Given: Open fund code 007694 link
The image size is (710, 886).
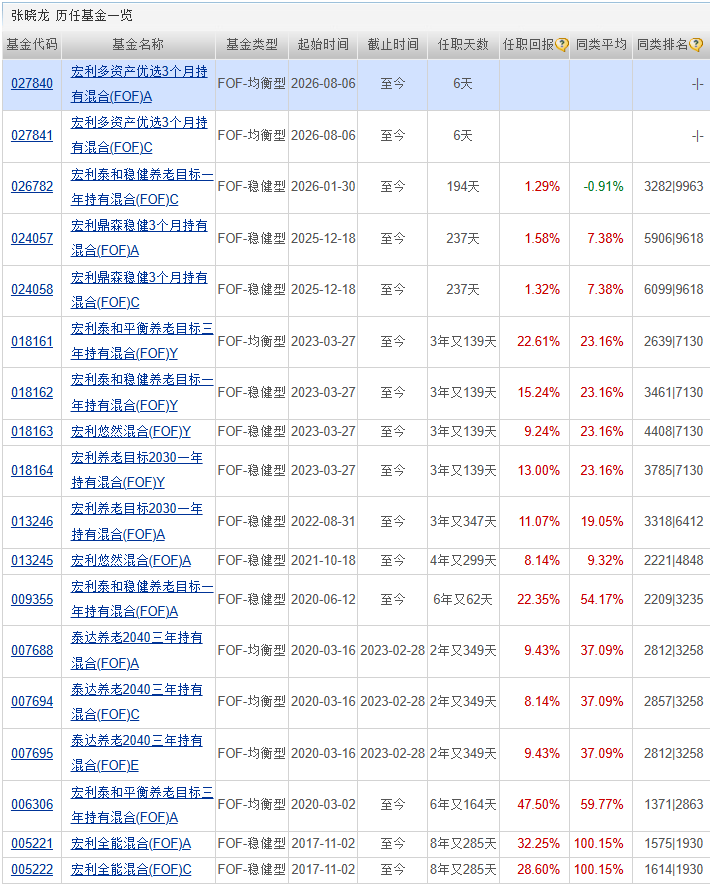Looking at the screenshot, I should [32, 701].
